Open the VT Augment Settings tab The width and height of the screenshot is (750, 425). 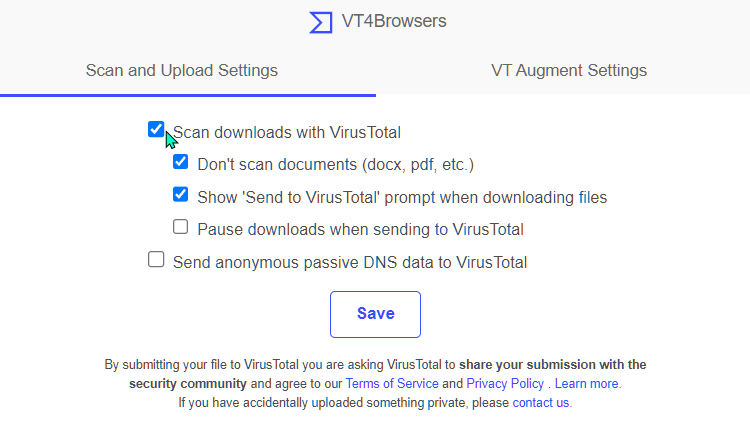[x=569, y=70]
